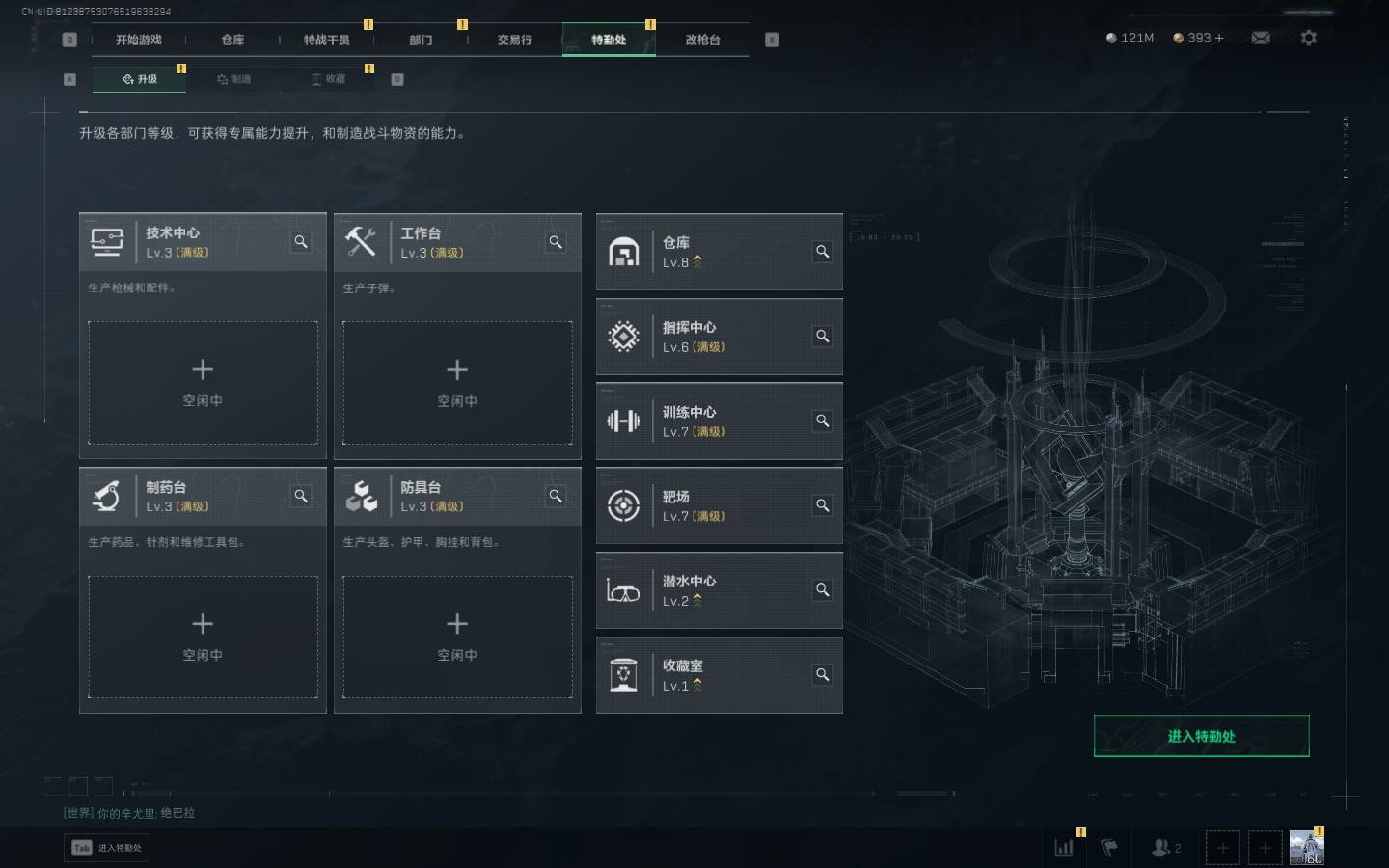This screenshot has width=1389, height=868.
Task: Open the settings gear icon
Action: pyautogui.click(x=1308, y=38)
